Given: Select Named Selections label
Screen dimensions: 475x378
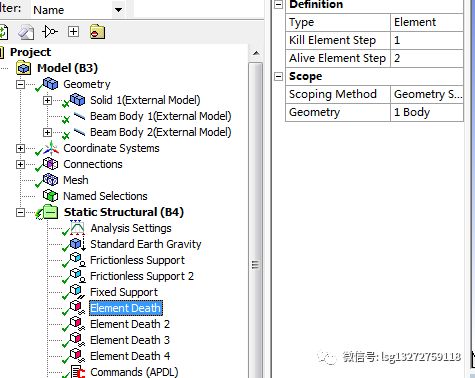Looking at the screenshot, I should click(105, 196).
